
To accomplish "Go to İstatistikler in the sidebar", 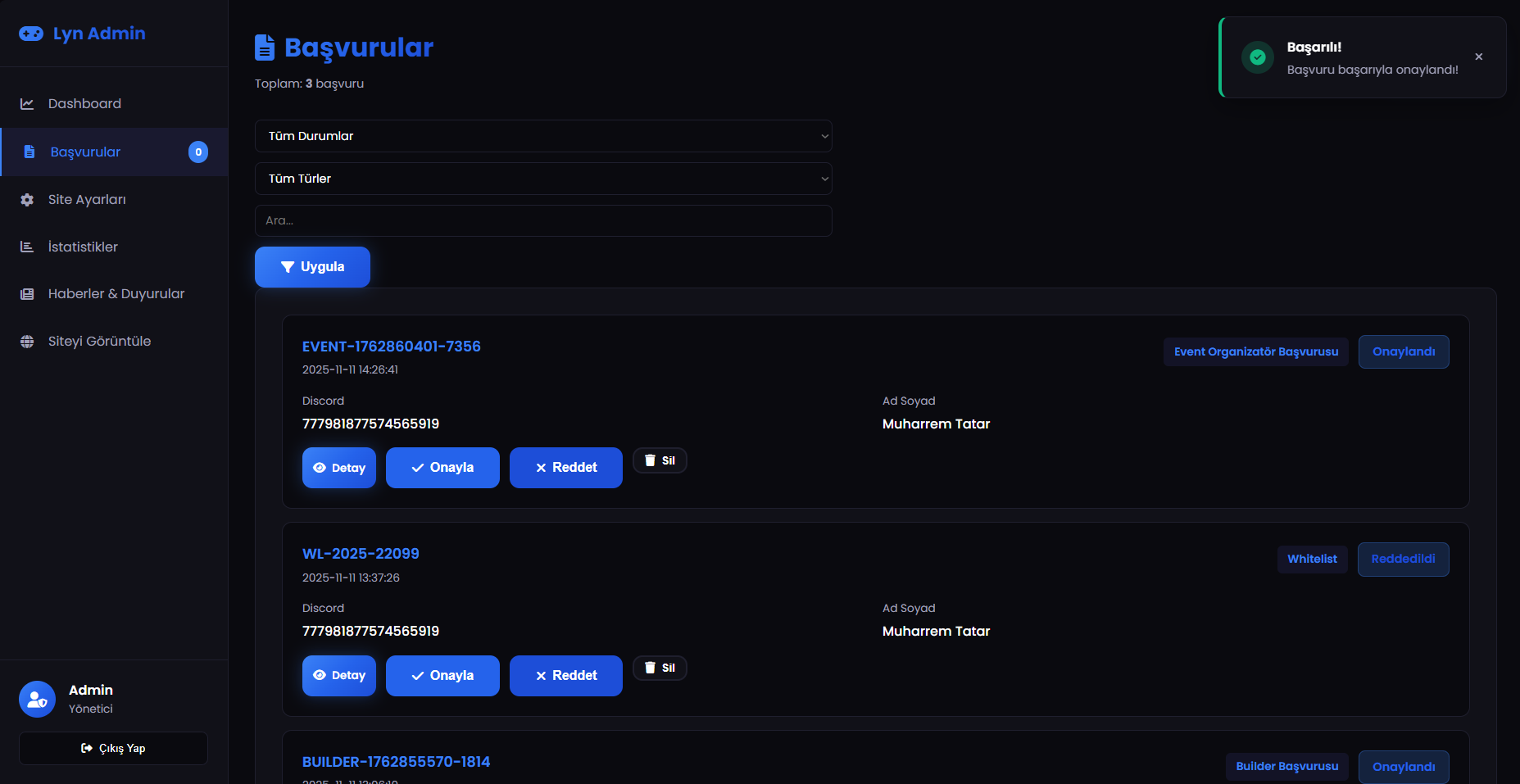I will point(83,247).
